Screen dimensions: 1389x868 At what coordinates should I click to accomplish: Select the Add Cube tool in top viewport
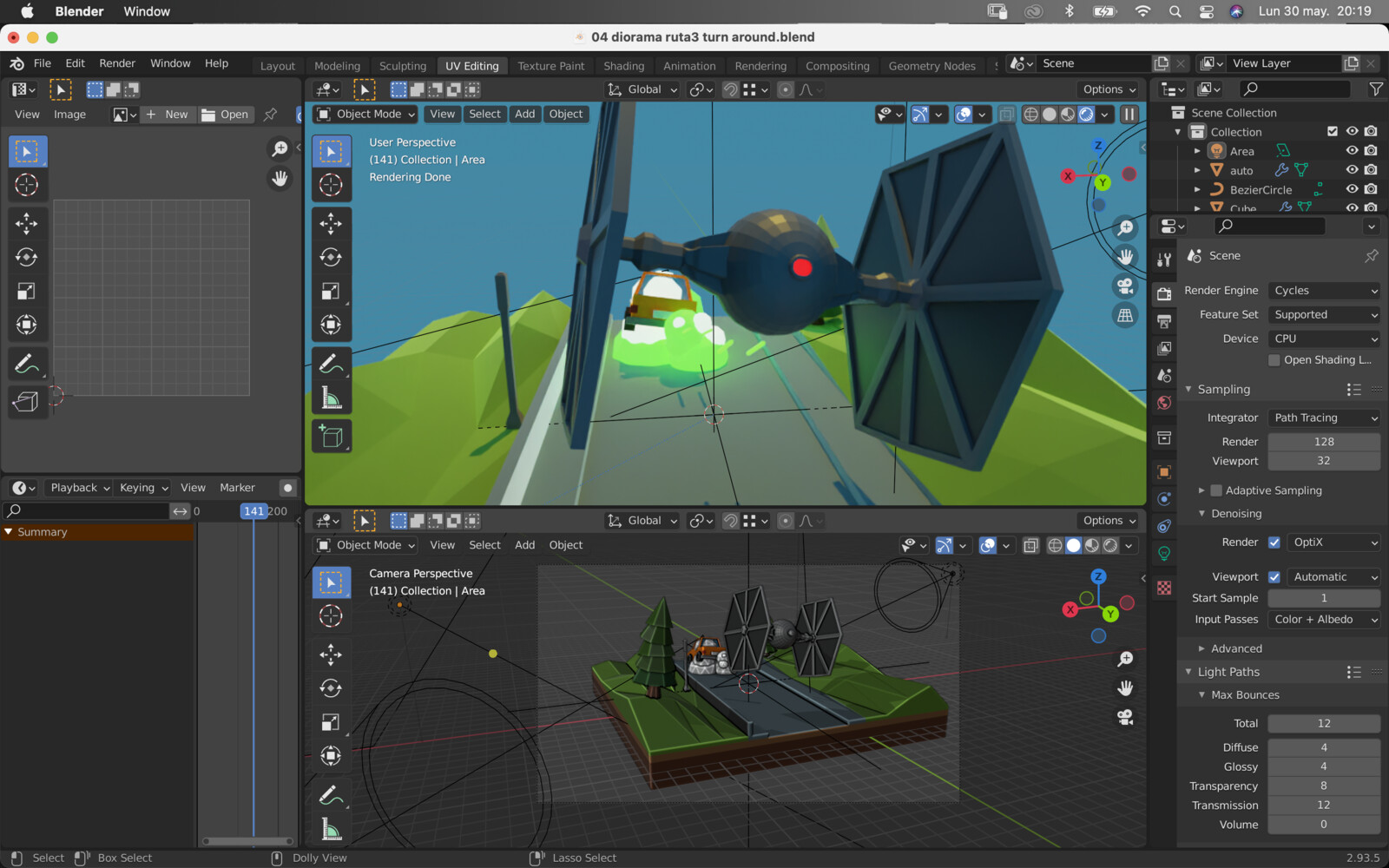(x=331, y=436)
